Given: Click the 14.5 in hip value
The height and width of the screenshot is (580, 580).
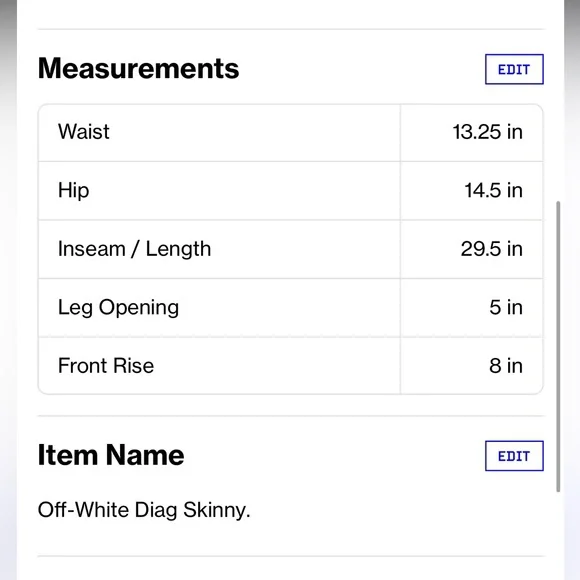Looking at the screenshot, I should point(493,190).
